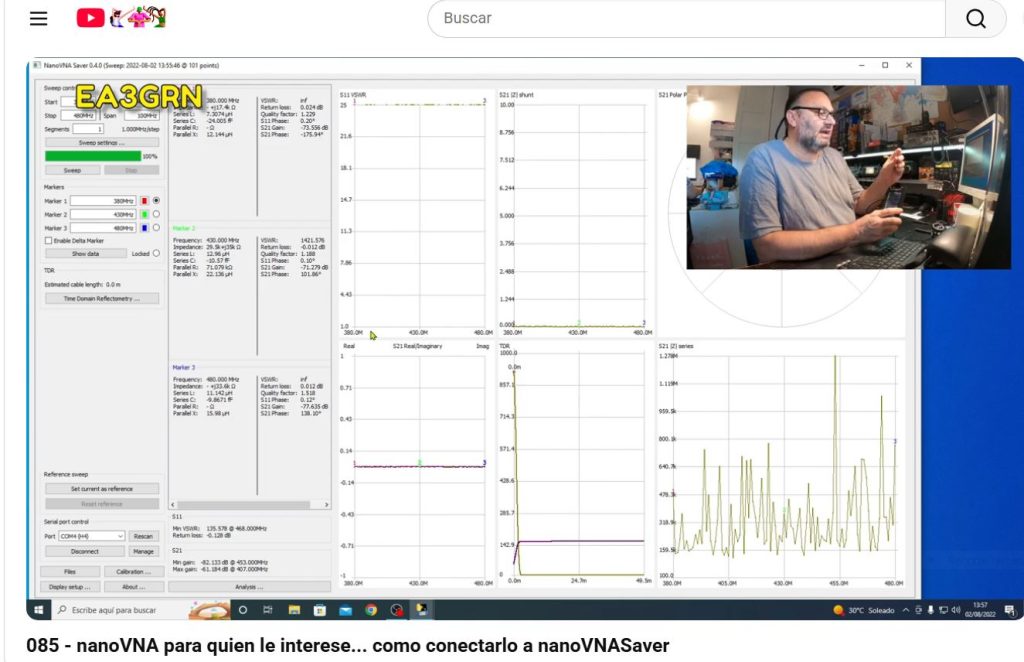Click the Marker 1 frequency field
The image size is (1024, 662).
click(103, 200)
